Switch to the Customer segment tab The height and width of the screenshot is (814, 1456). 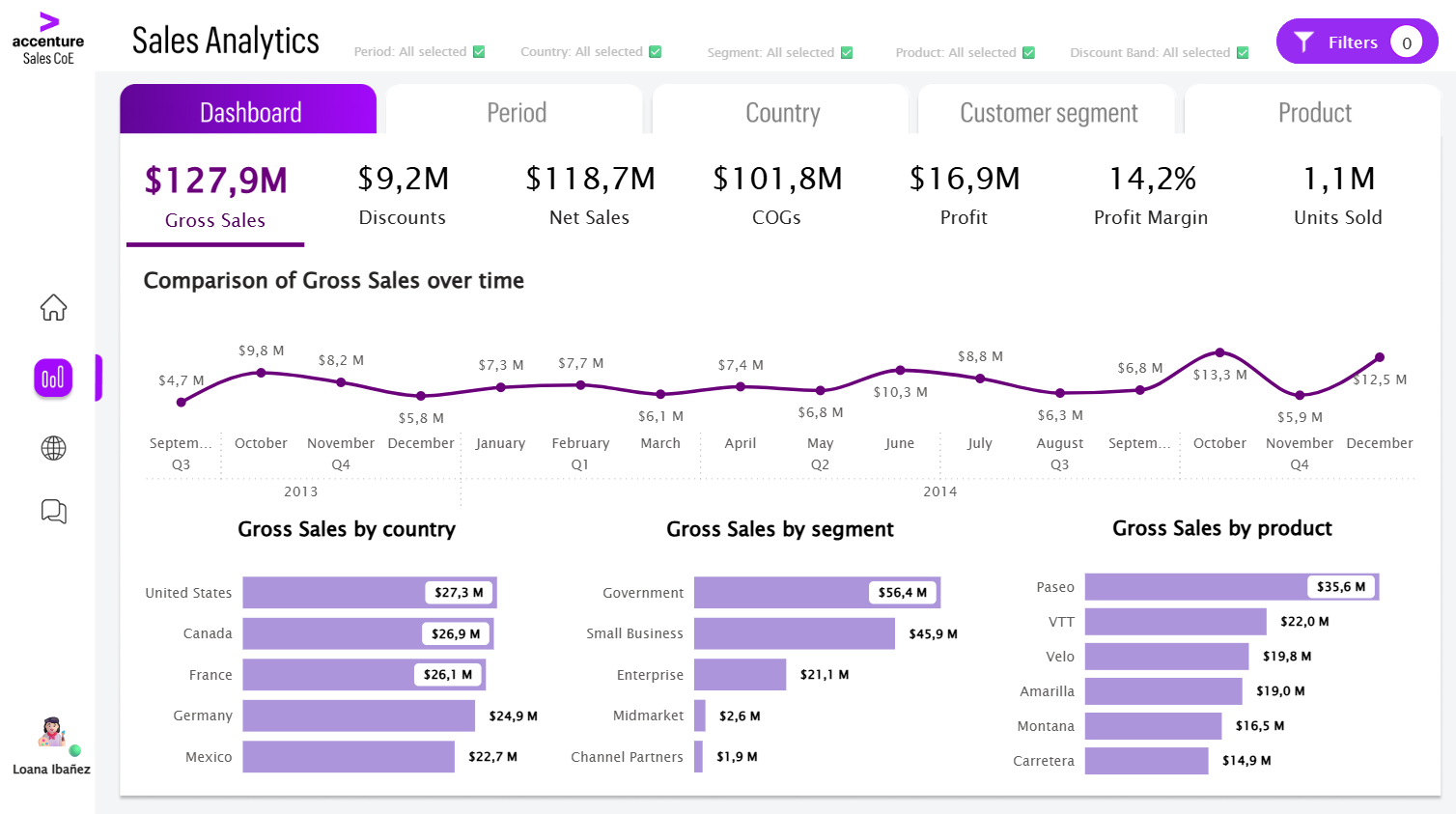click(1048, 109)
